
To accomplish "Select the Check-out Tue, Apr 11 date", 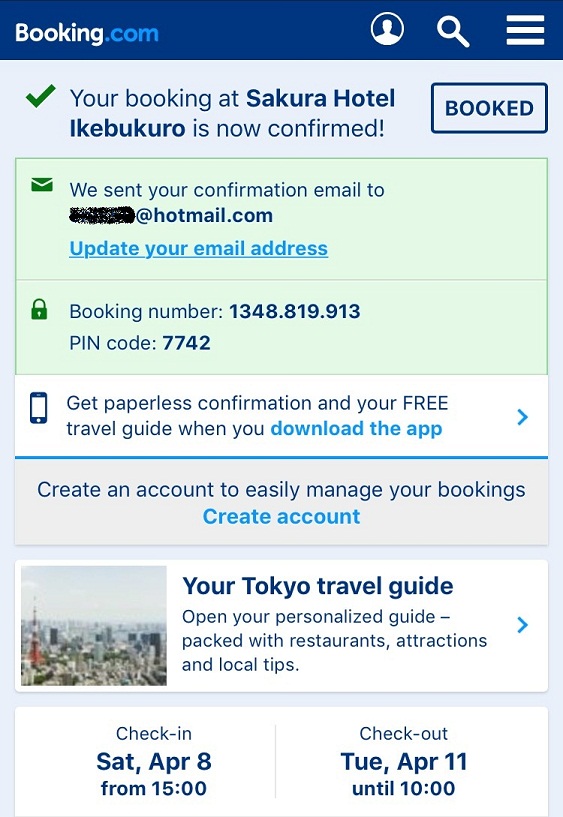I will (404, 761).
